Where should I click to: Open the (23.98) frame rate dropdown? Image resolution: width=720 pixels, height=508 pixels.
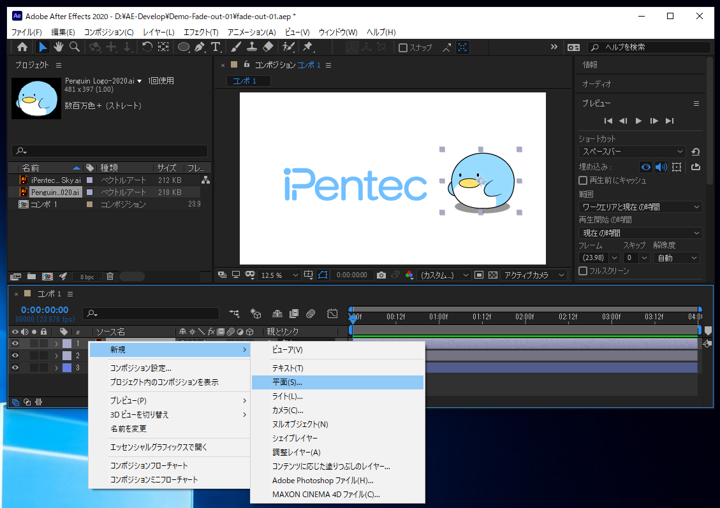coord(599,258)
